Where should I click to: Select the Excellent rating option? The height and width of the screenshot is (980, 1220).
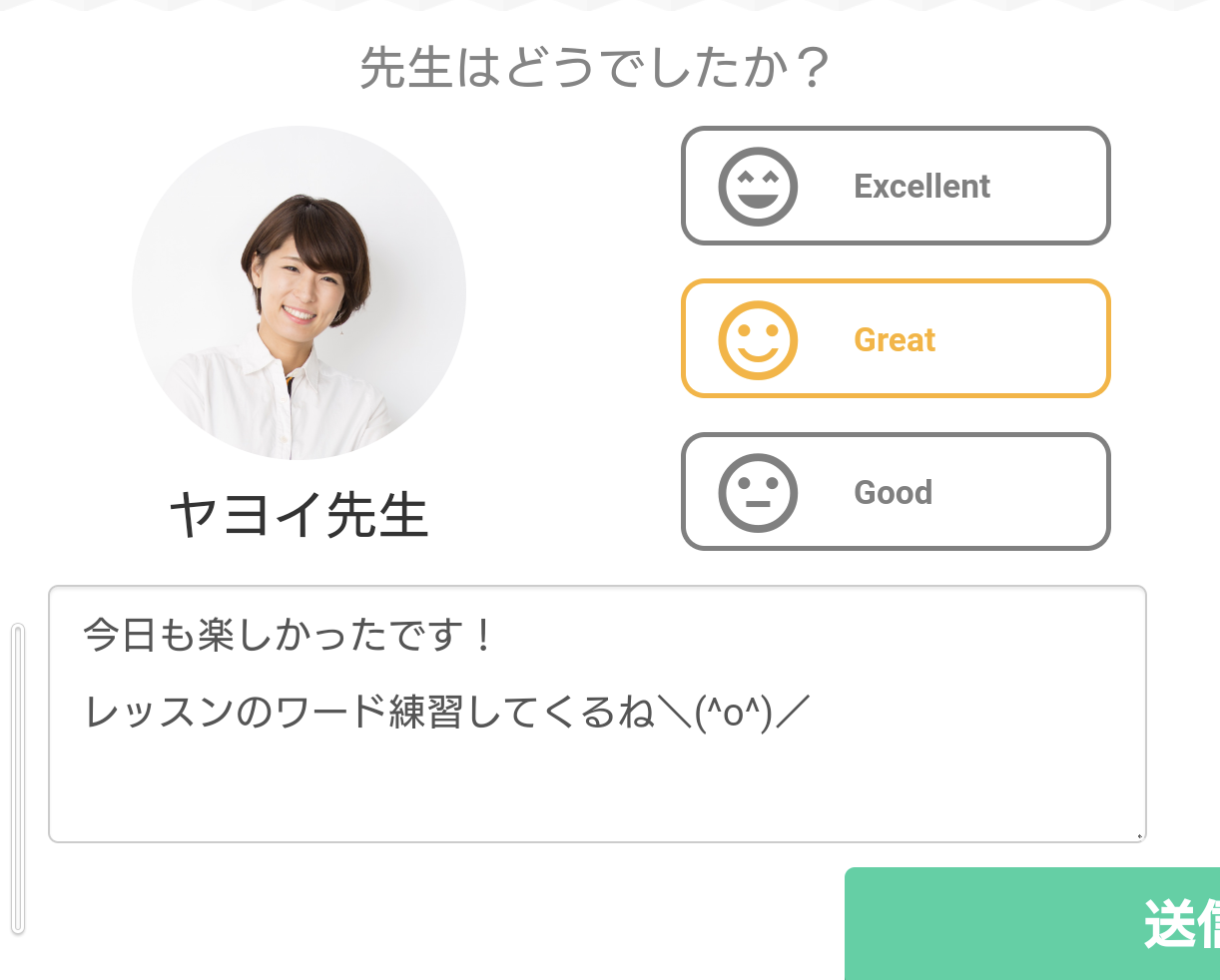895,186
